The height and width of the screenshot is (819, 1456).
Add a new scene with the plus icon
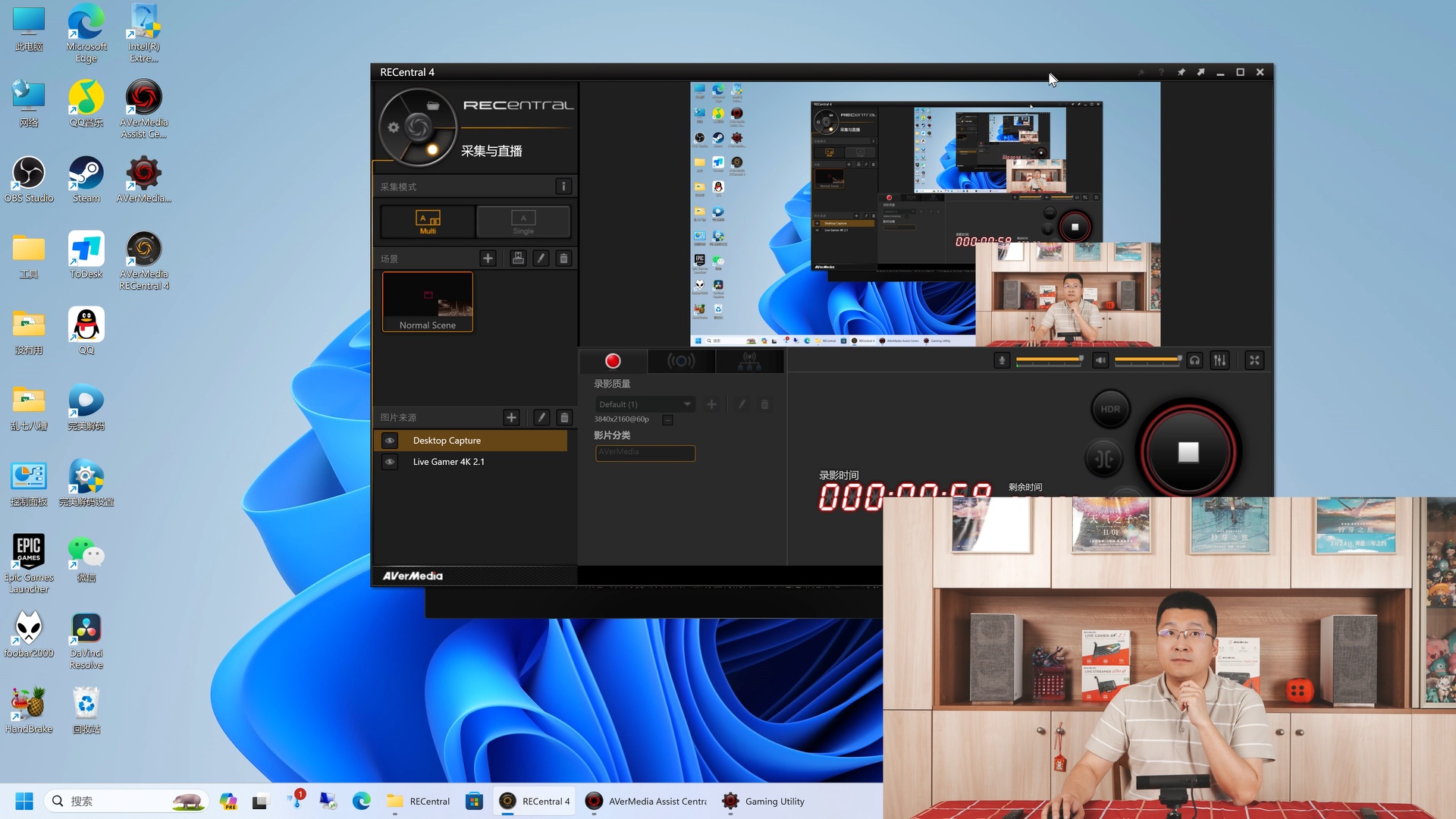coord(488,259)
